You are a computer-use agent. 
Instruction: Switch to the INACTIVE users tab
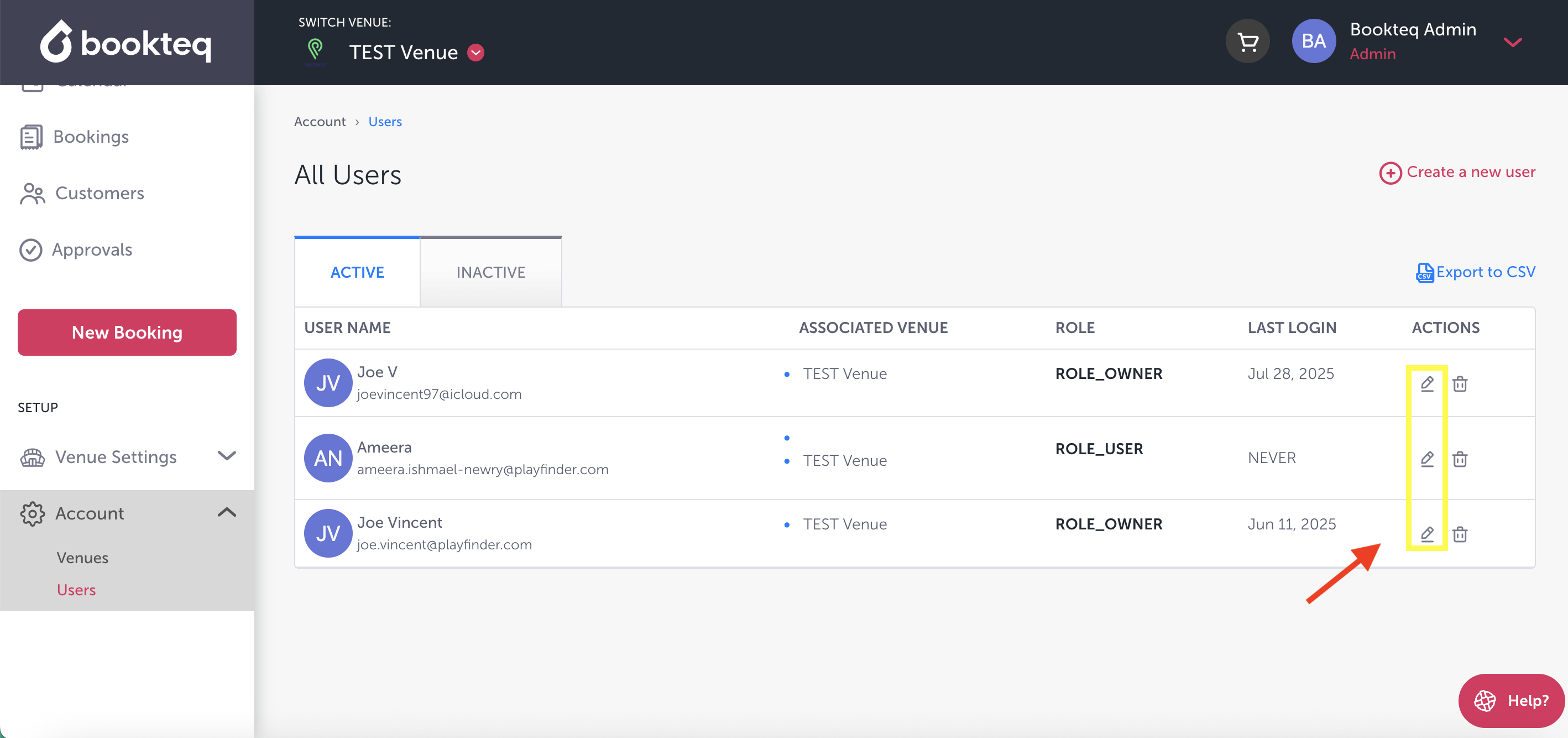coord(490,272)
